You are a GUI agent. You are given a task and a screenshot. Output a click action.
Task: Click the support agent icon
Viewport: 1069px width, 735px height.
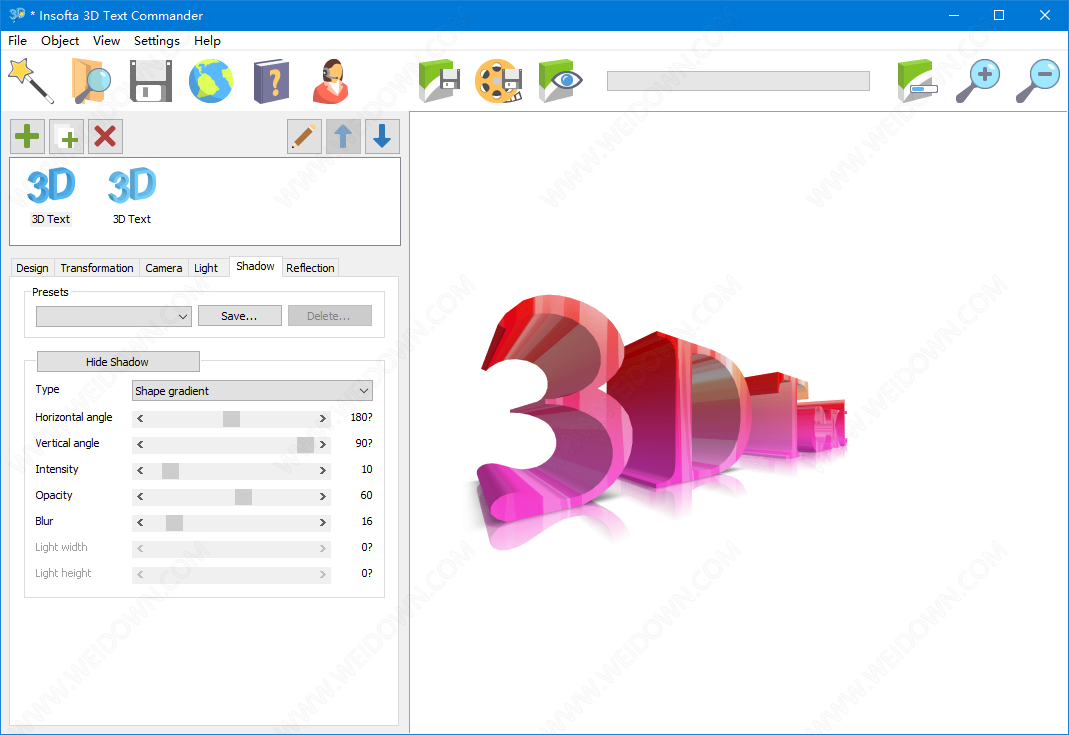click(x=331, y=81)
